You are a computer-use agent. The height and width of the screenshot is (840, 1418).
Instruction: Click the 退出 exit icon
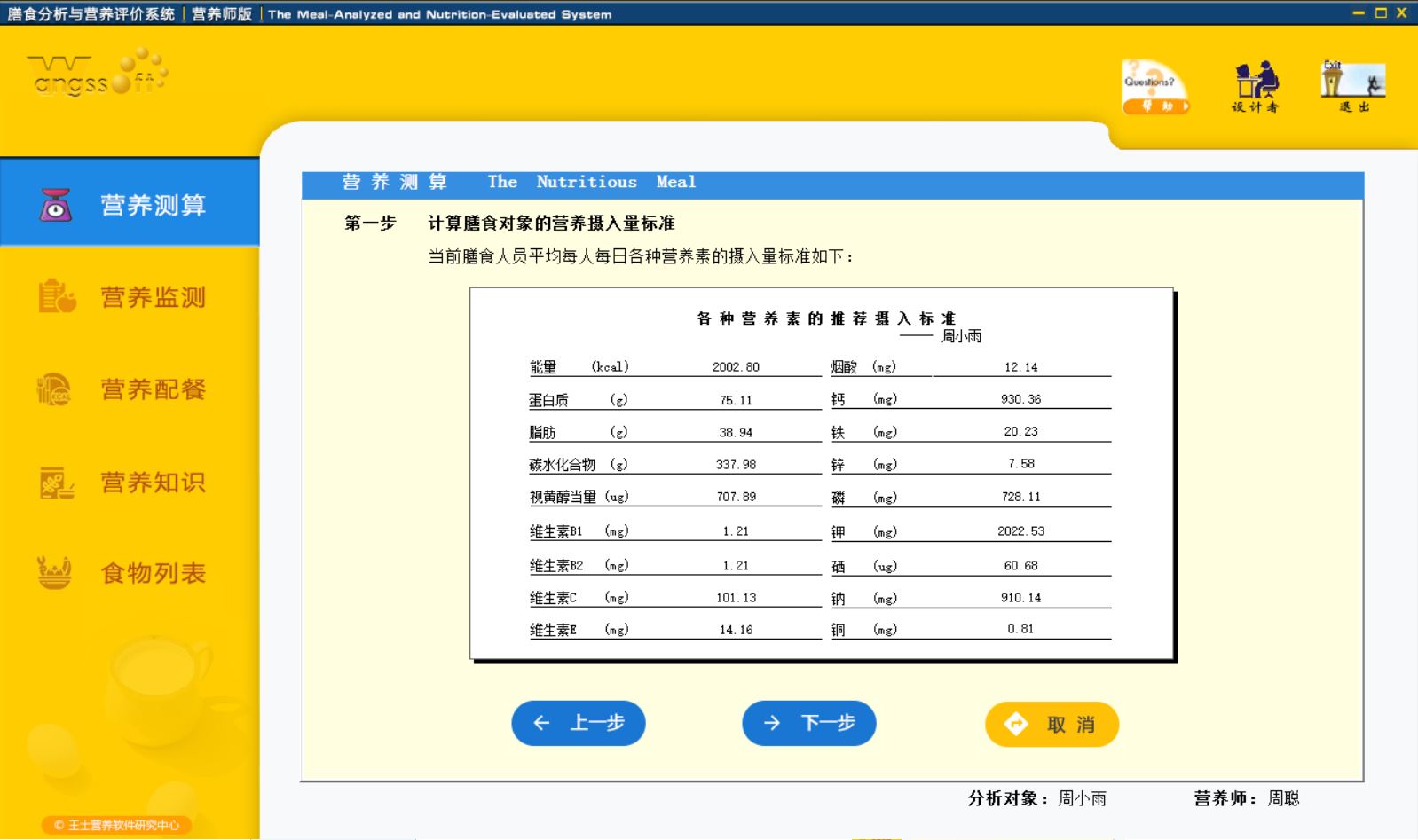click(x=1353, y=87)
